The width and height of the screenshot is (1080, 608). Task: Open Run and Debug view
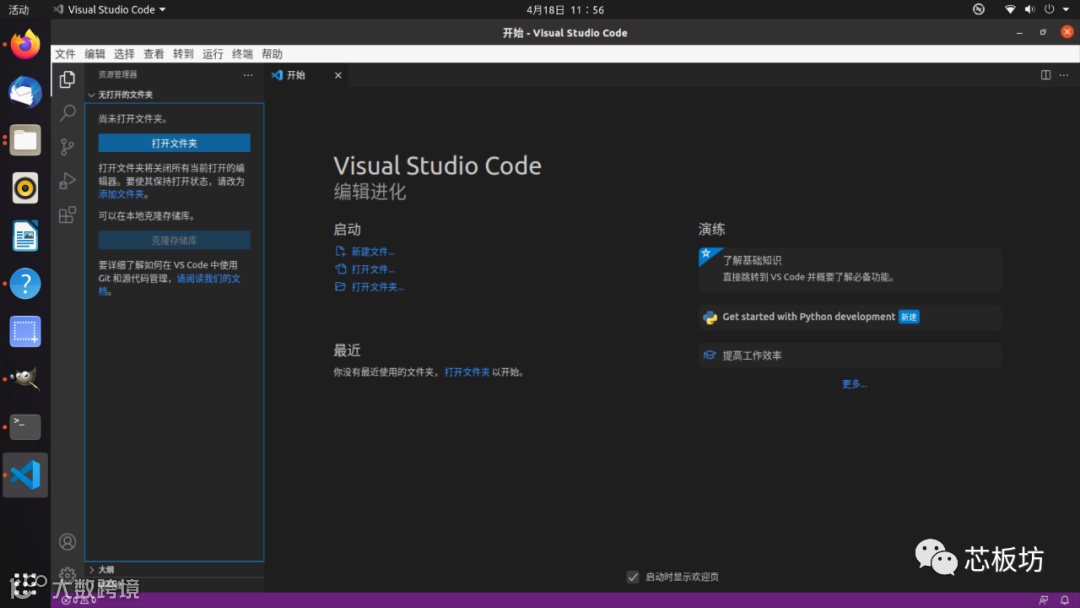[67, 180]
